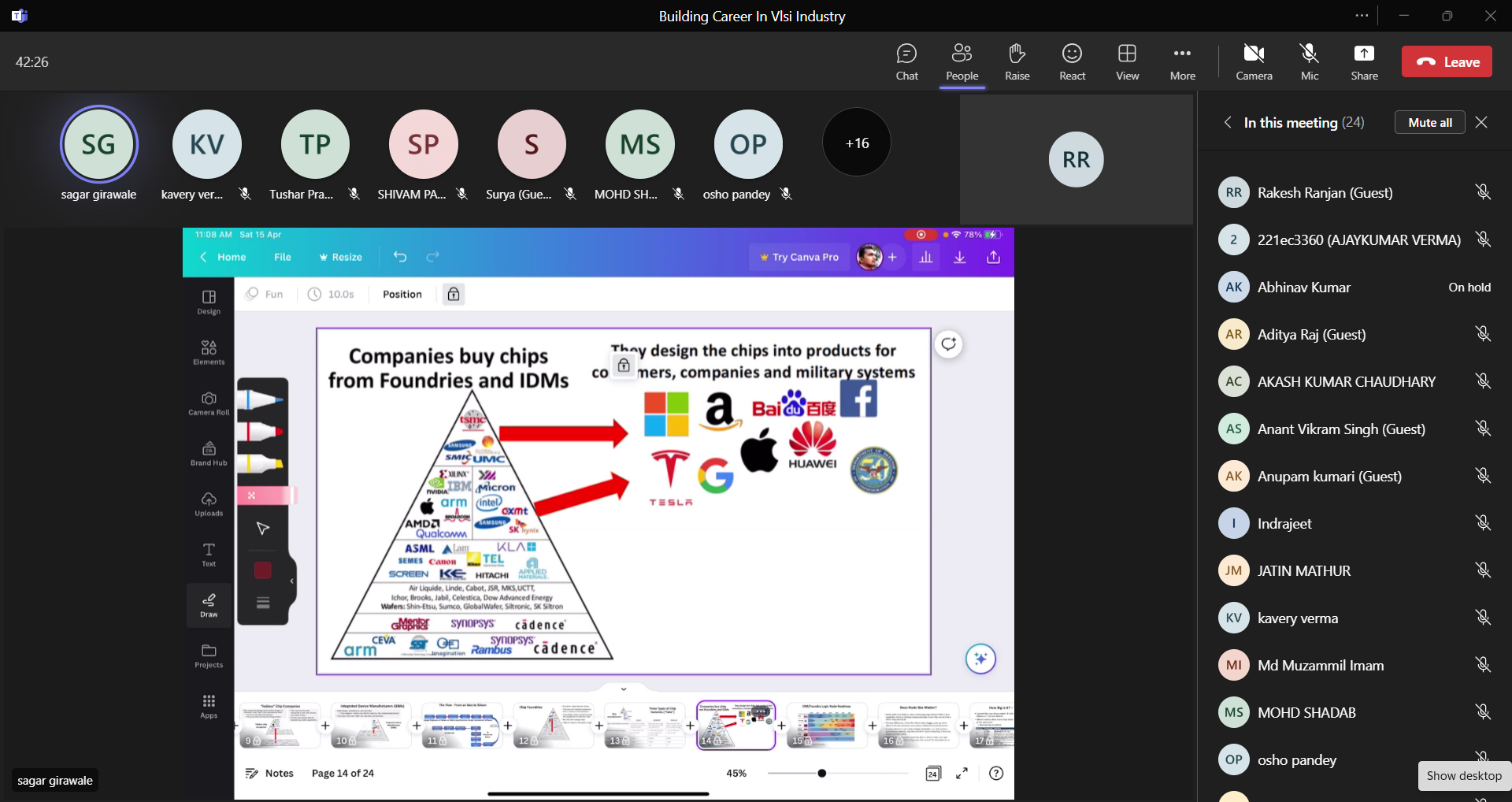
Task: Open title bar ellipsis settings menu
Action: [1362, 16]
